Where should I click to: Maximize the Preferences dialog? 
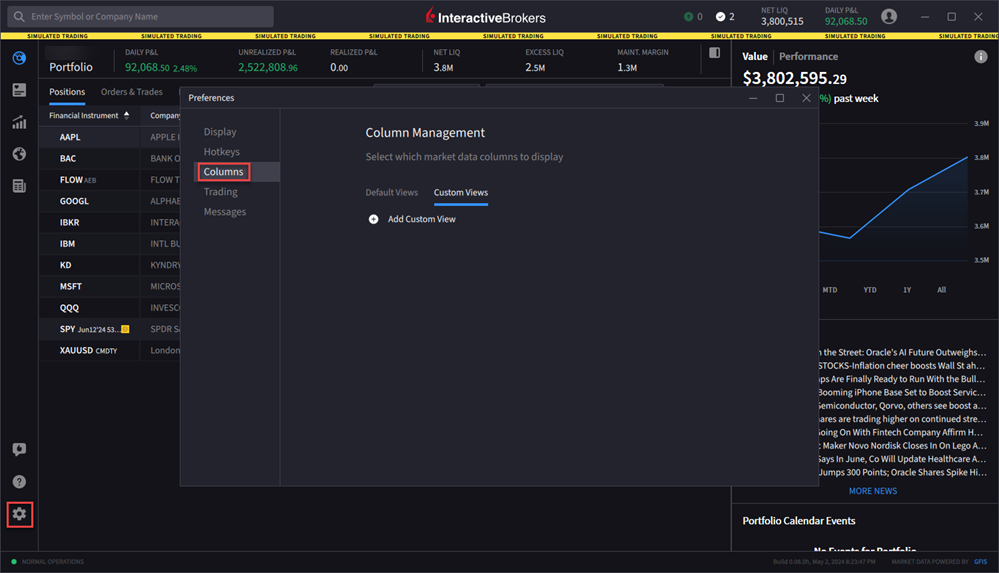[780, 98]
